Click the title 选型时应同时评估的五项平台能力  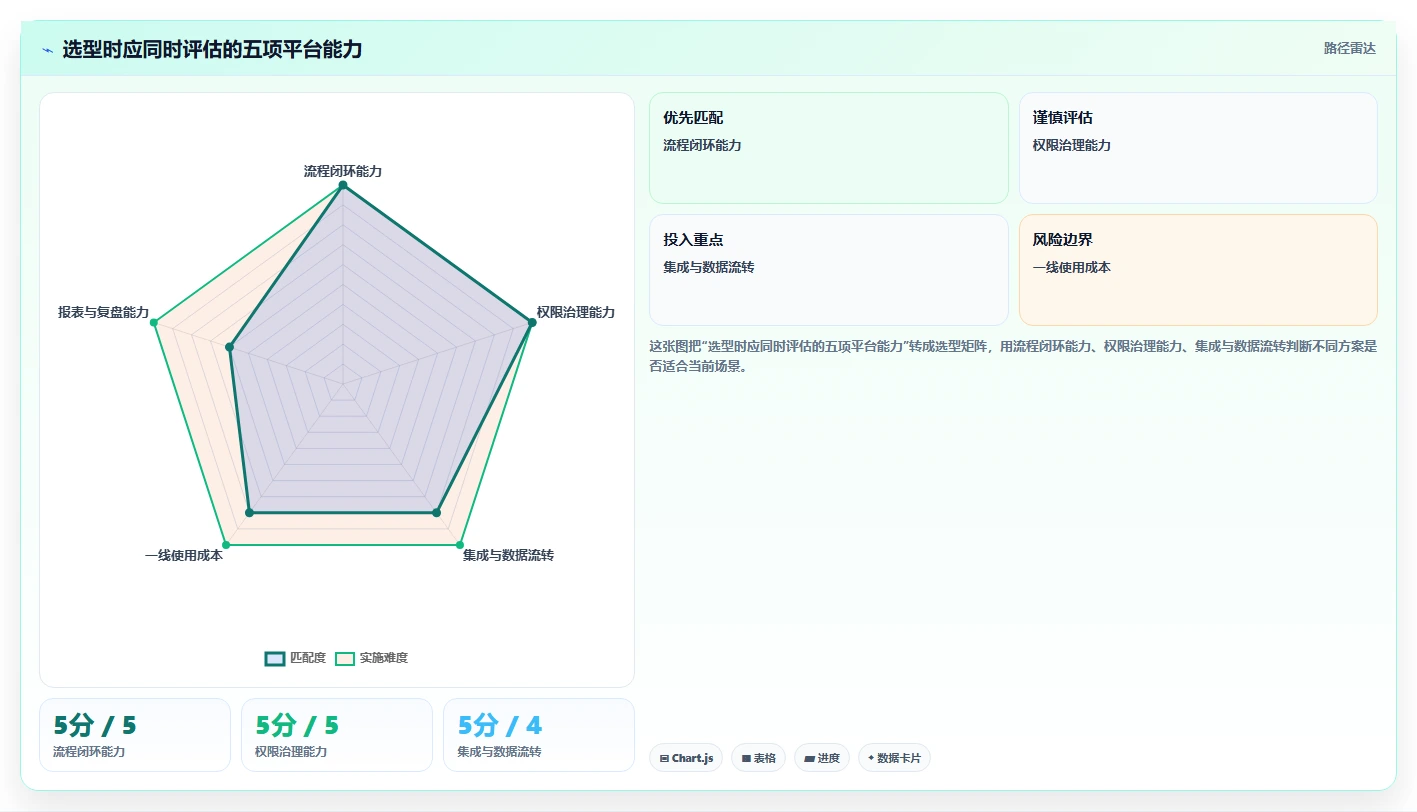tap(212, 49)
